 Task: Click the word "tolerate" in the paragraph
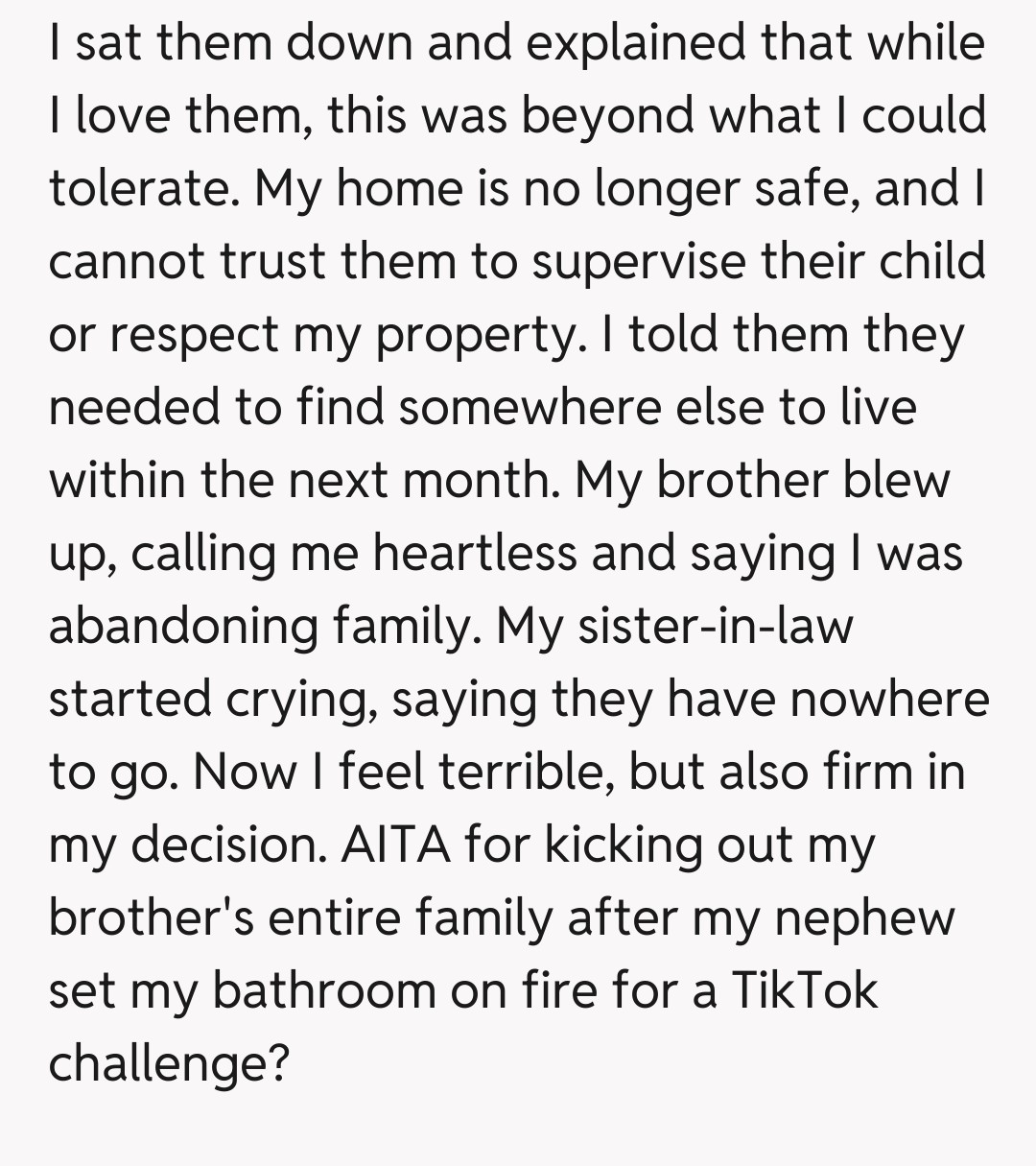point(142,188)
